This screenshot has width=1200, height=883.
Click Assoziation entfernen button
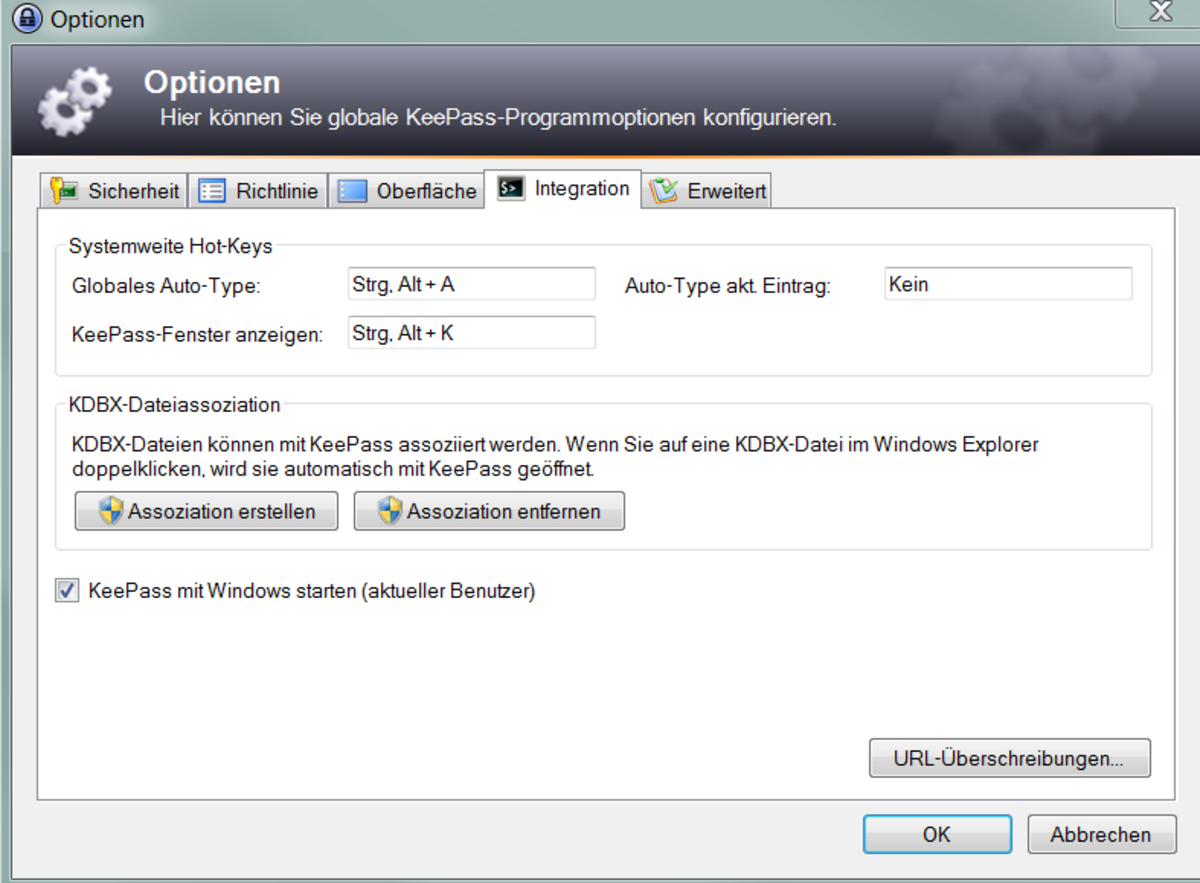489,511
